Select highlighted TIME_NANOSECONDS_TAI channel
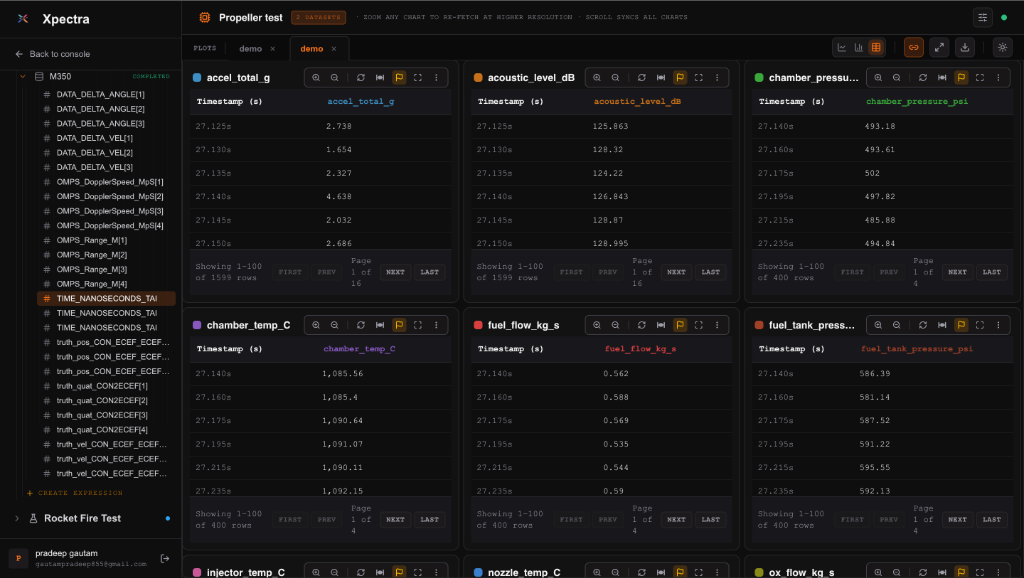This screenshot has height=578, width=1024. pos(106,298)
